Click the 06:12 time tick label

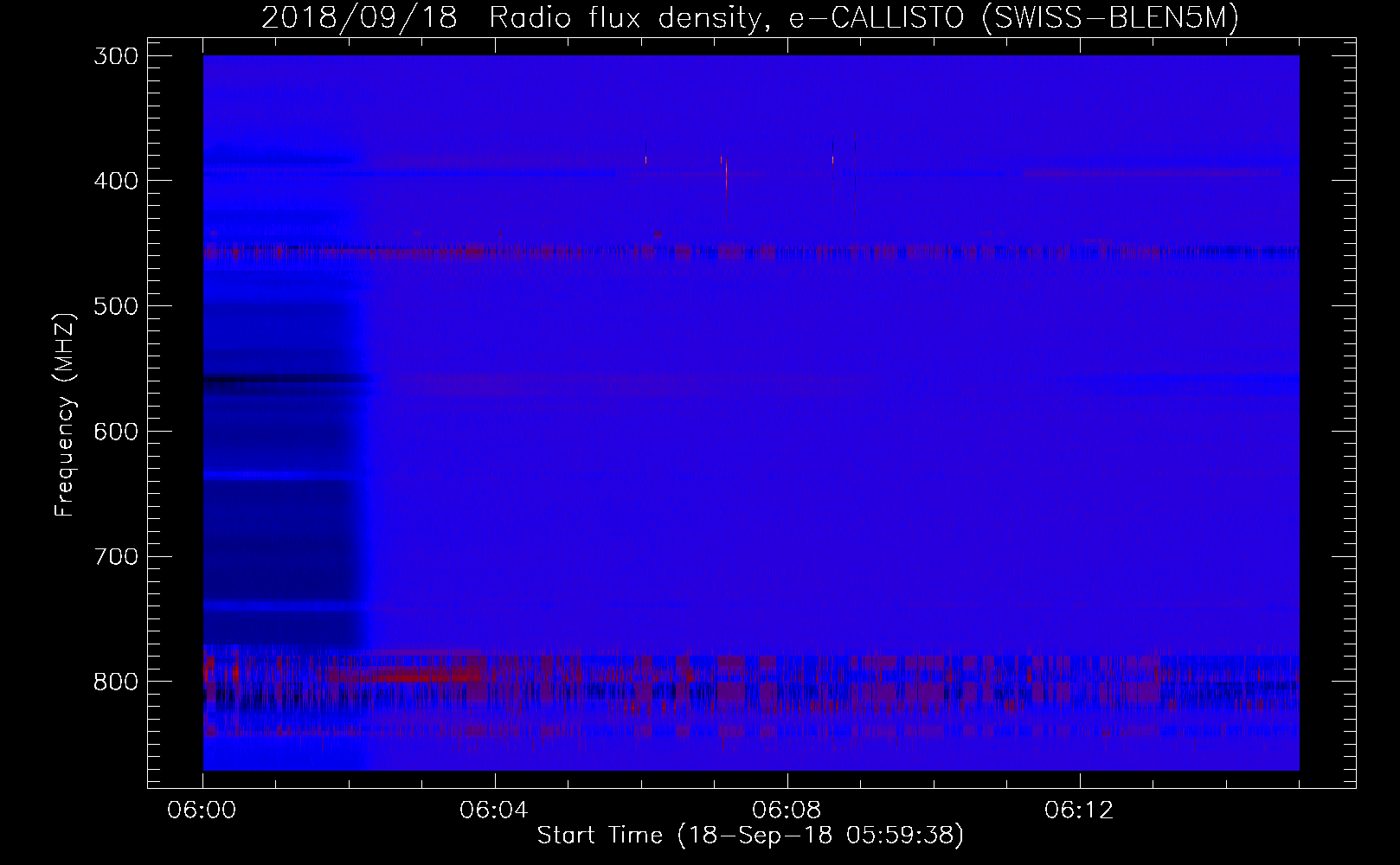1079,811
